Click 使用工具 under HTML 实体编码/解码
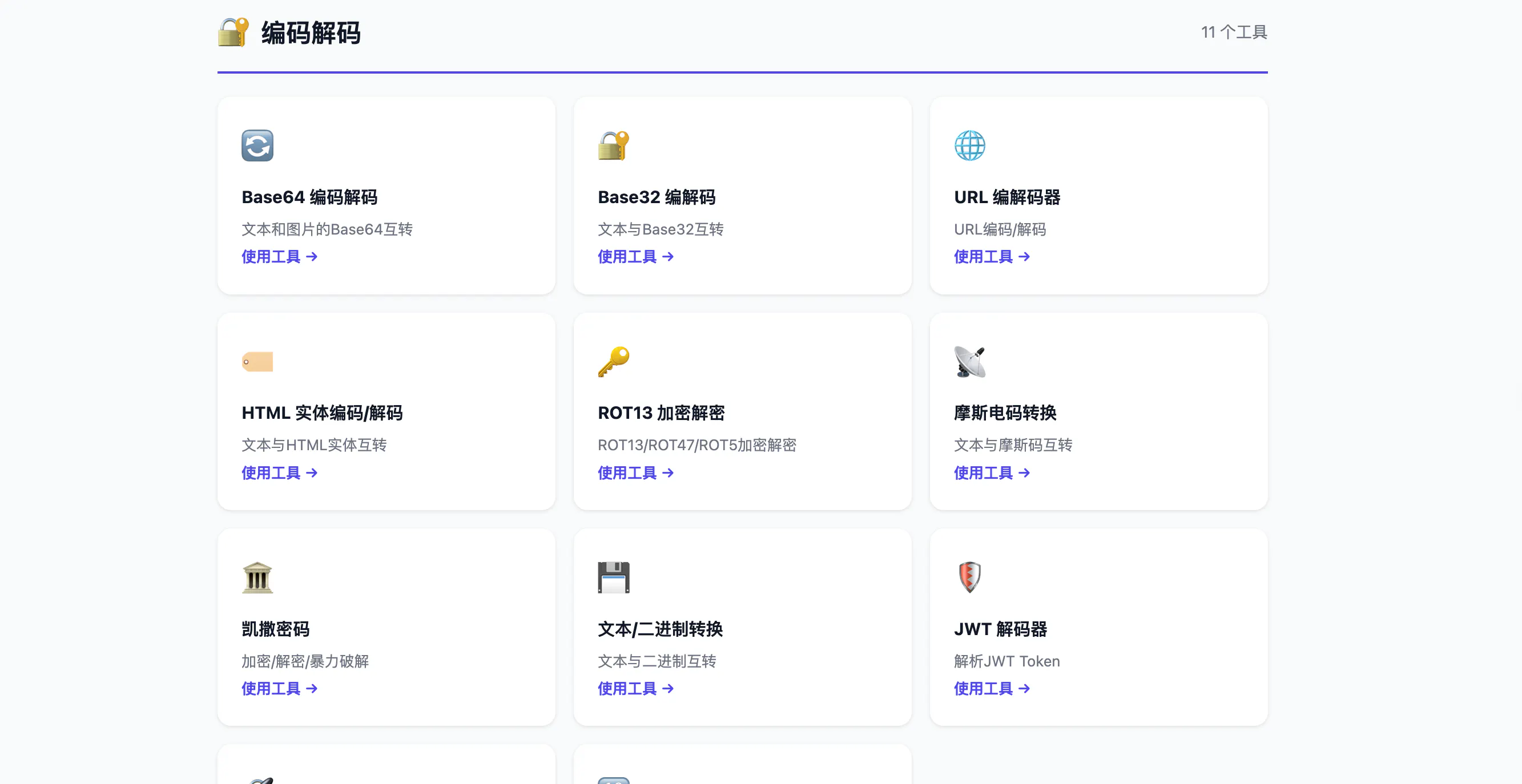Viewport: 1522px width, 784px height. (280, 473)
